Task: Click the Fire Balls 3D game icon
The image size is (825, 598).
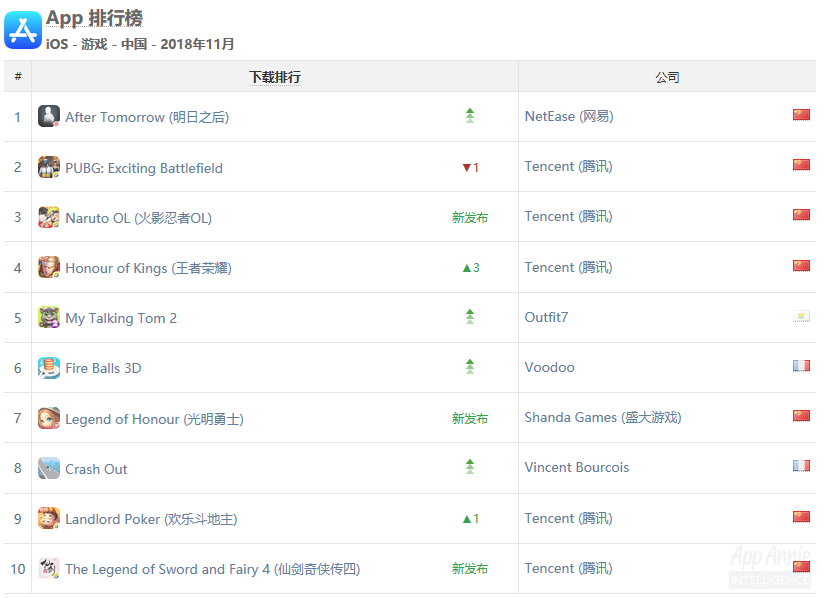Action: [49, 368]
